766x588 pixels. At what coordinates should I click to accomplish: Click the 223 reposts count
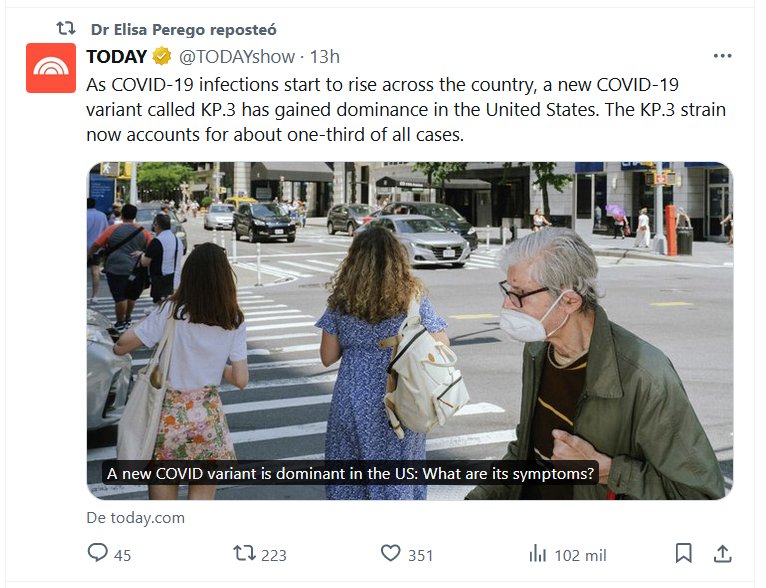tap(273, 554)
